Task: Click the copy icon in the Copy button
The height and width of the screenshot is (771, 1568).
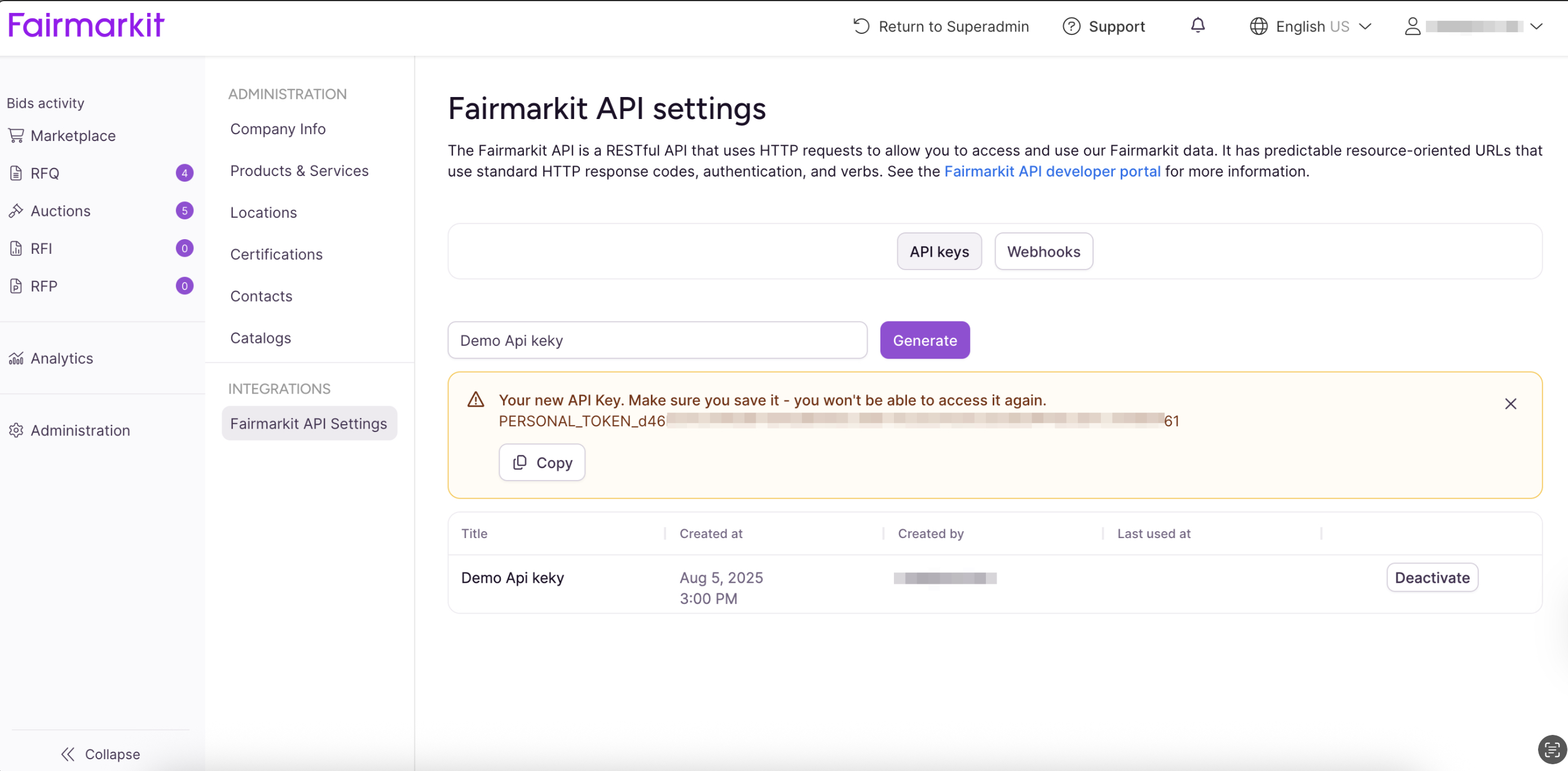Action: pyautogui.click(x=519, y=462)
